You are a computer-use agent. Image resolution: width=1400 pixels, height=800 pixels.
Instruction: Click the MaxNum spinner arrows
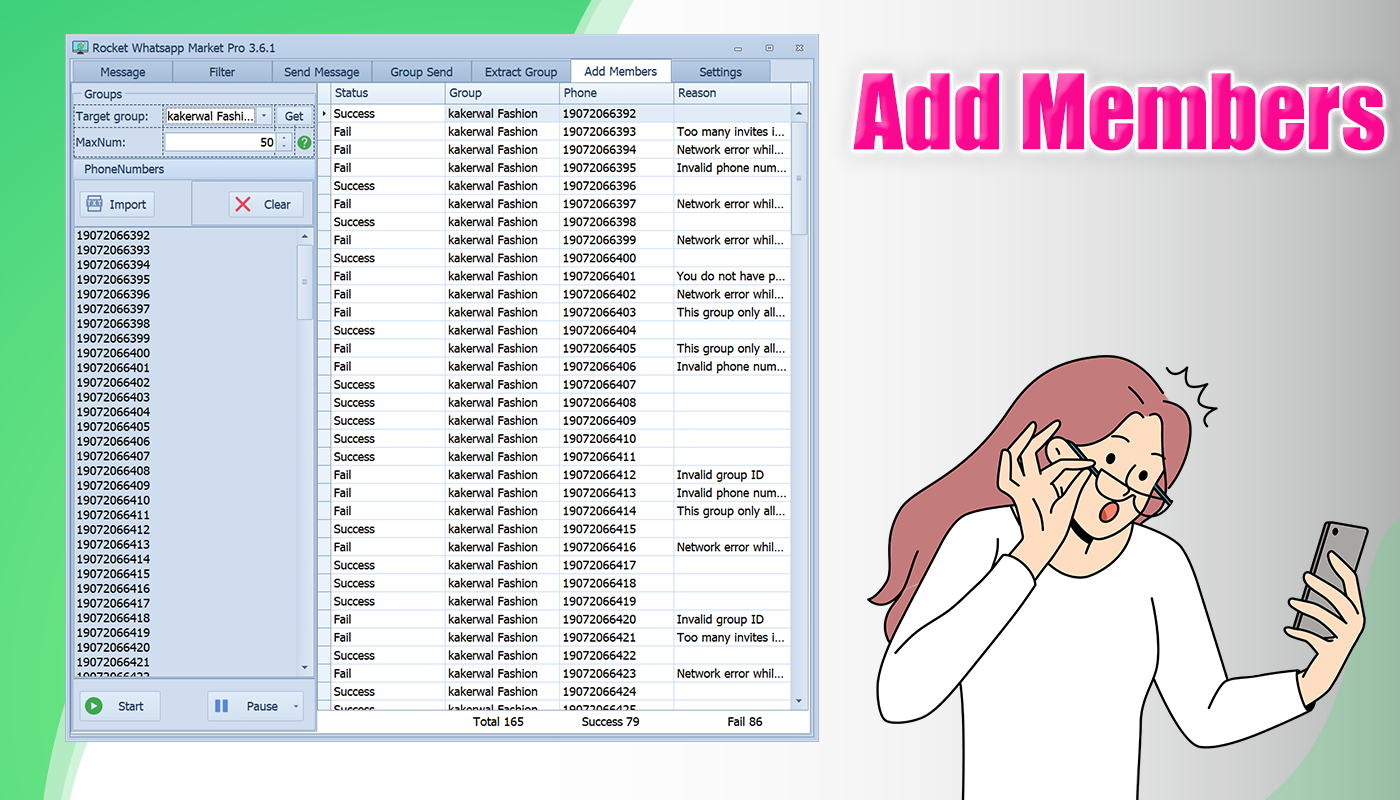[285, 142]
